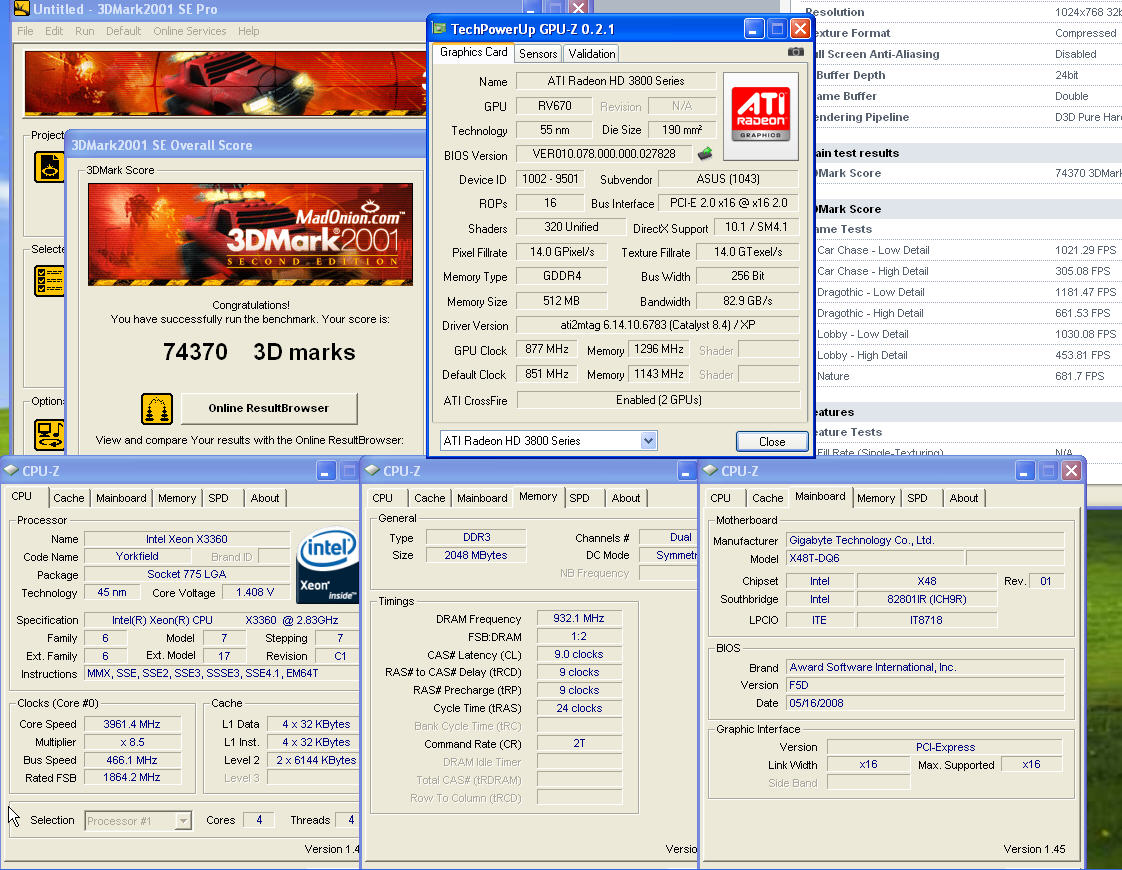Click the BIOS Version field in GPU-Z

[604, 154]
